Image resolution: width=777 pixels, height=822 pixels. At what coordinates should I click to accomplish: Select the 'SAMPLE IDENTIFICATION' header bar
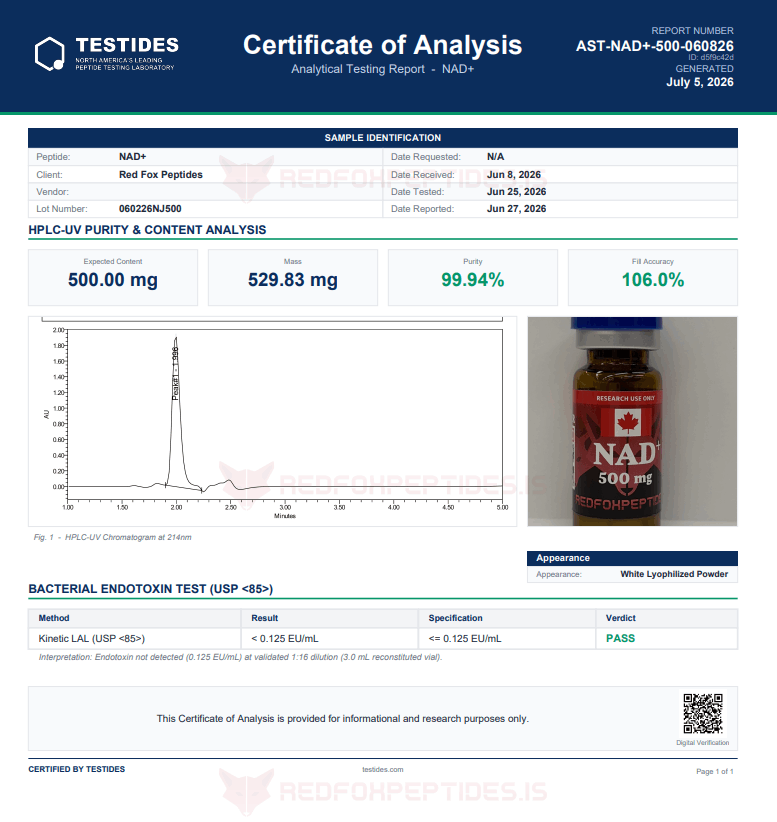click(383, 138)
